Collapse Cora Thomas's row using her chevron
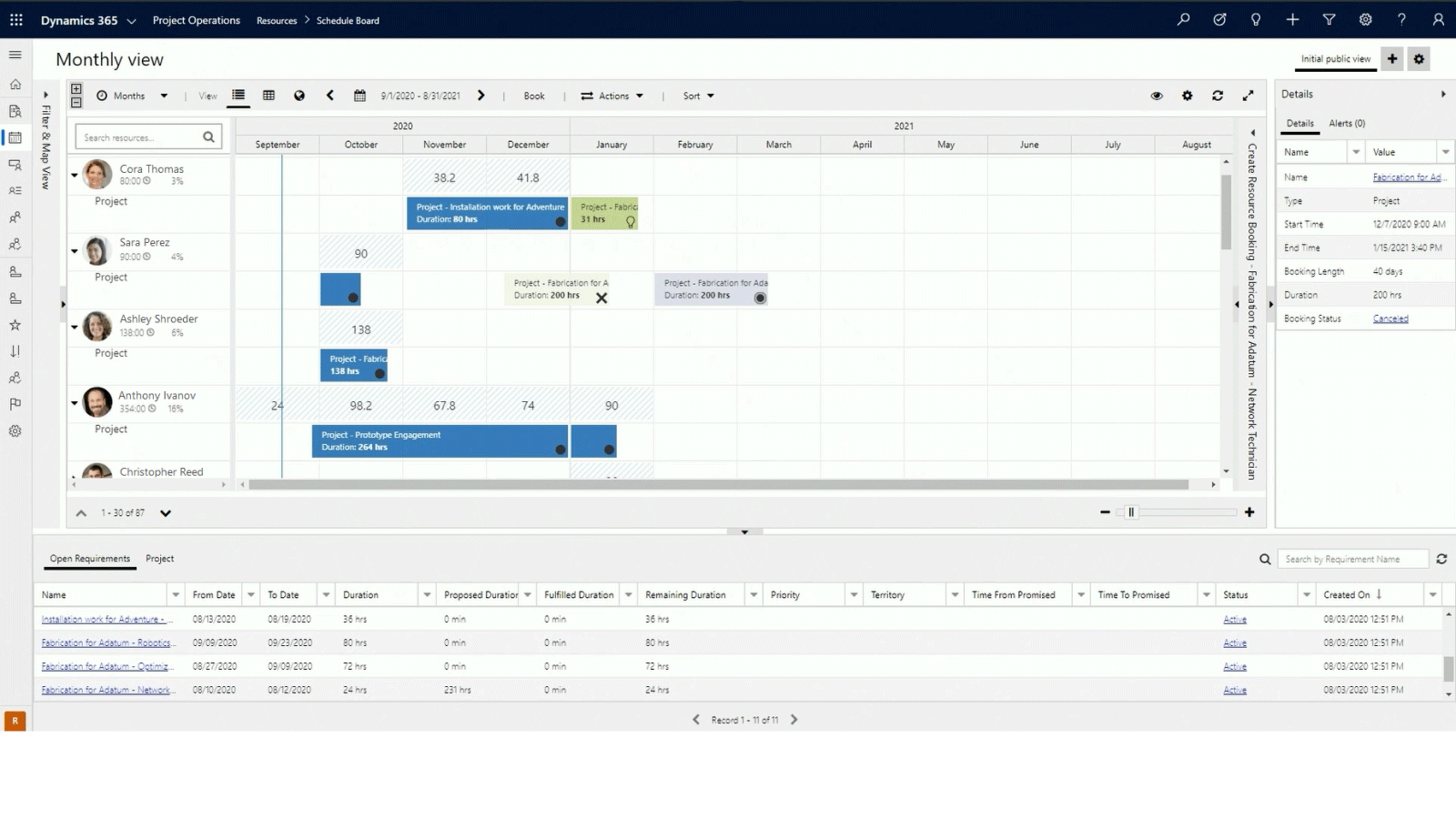The height and width of the screenshot is (819, 1456). tap(74, 175)
